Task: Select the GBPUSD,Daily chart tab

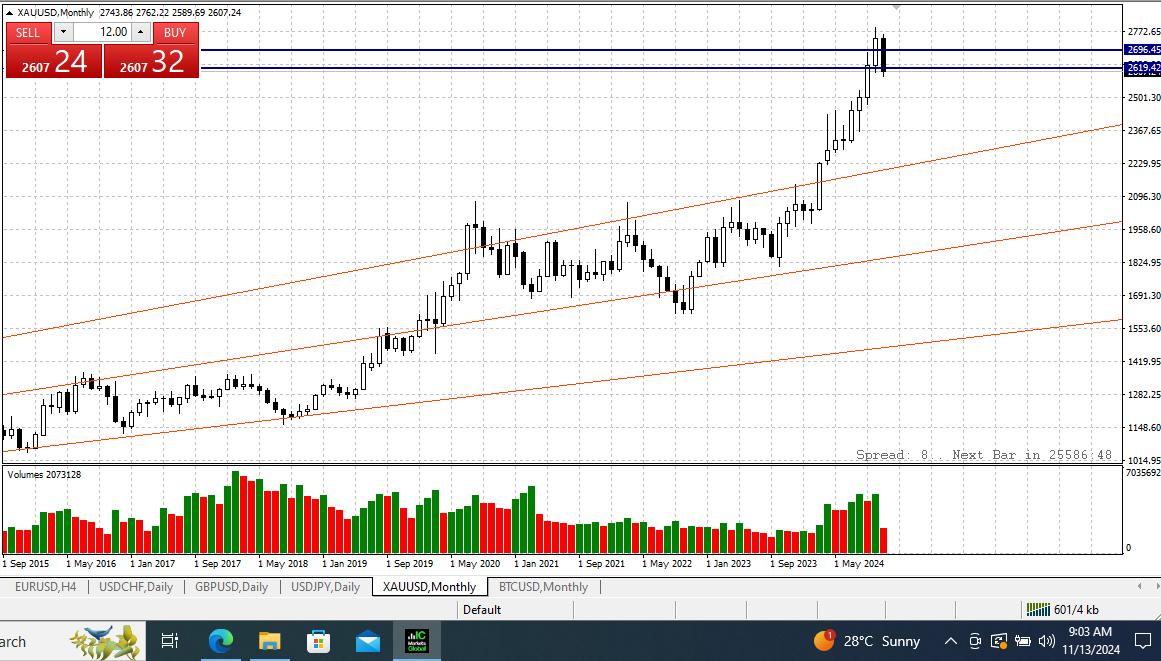Action: tap(231, 587)
